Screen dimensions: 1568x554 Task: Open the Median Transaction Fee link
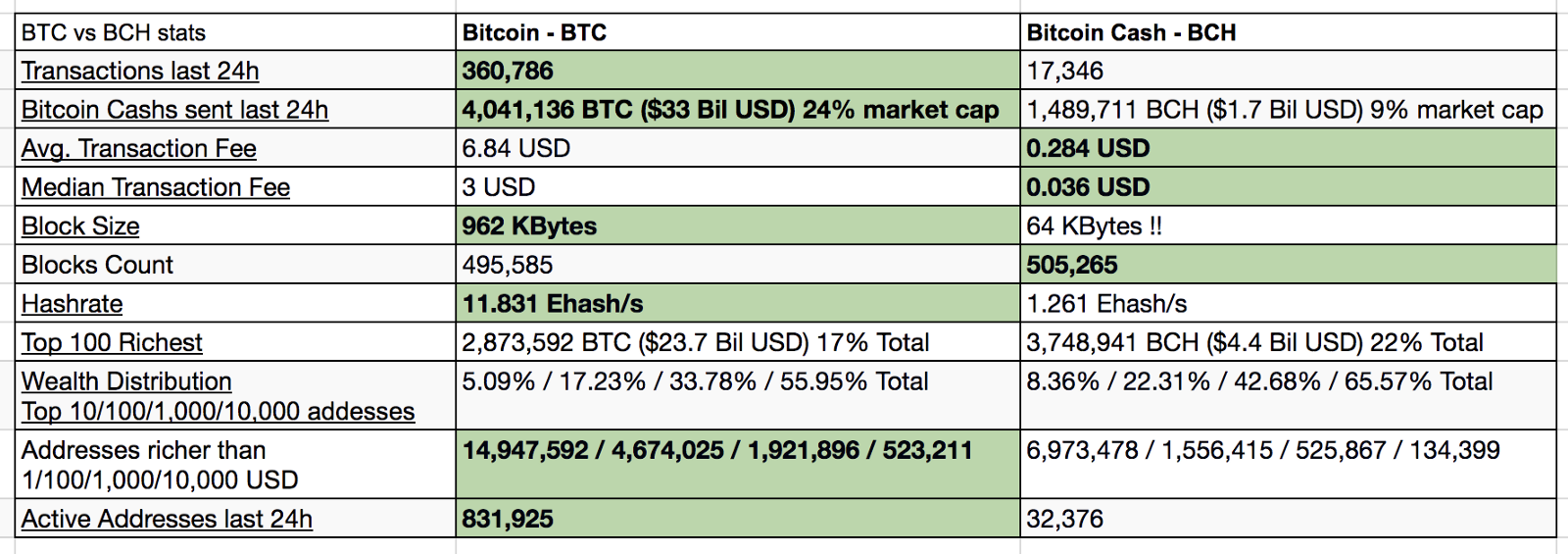[156, 187]
